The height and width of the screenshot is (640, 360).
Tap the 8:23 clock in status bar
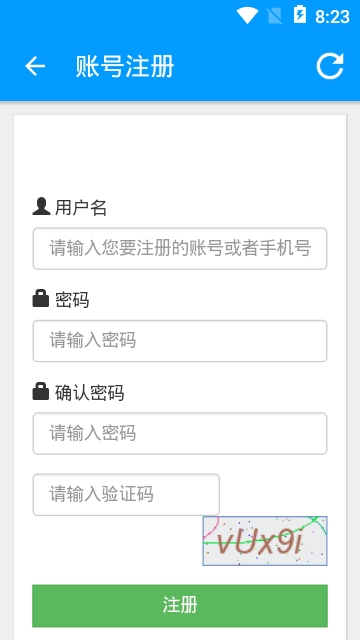pos(332,17)
